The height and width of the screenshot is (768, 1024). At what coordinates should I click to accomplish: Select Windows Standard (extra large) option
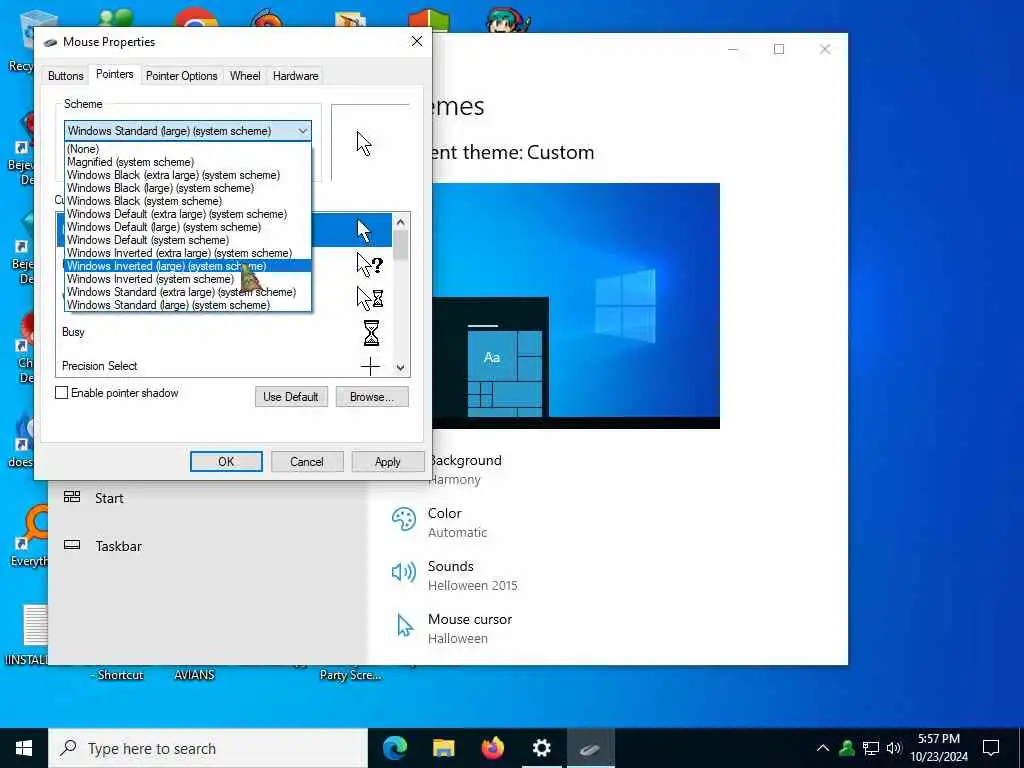pyautogui.click(x=188, y=292)
